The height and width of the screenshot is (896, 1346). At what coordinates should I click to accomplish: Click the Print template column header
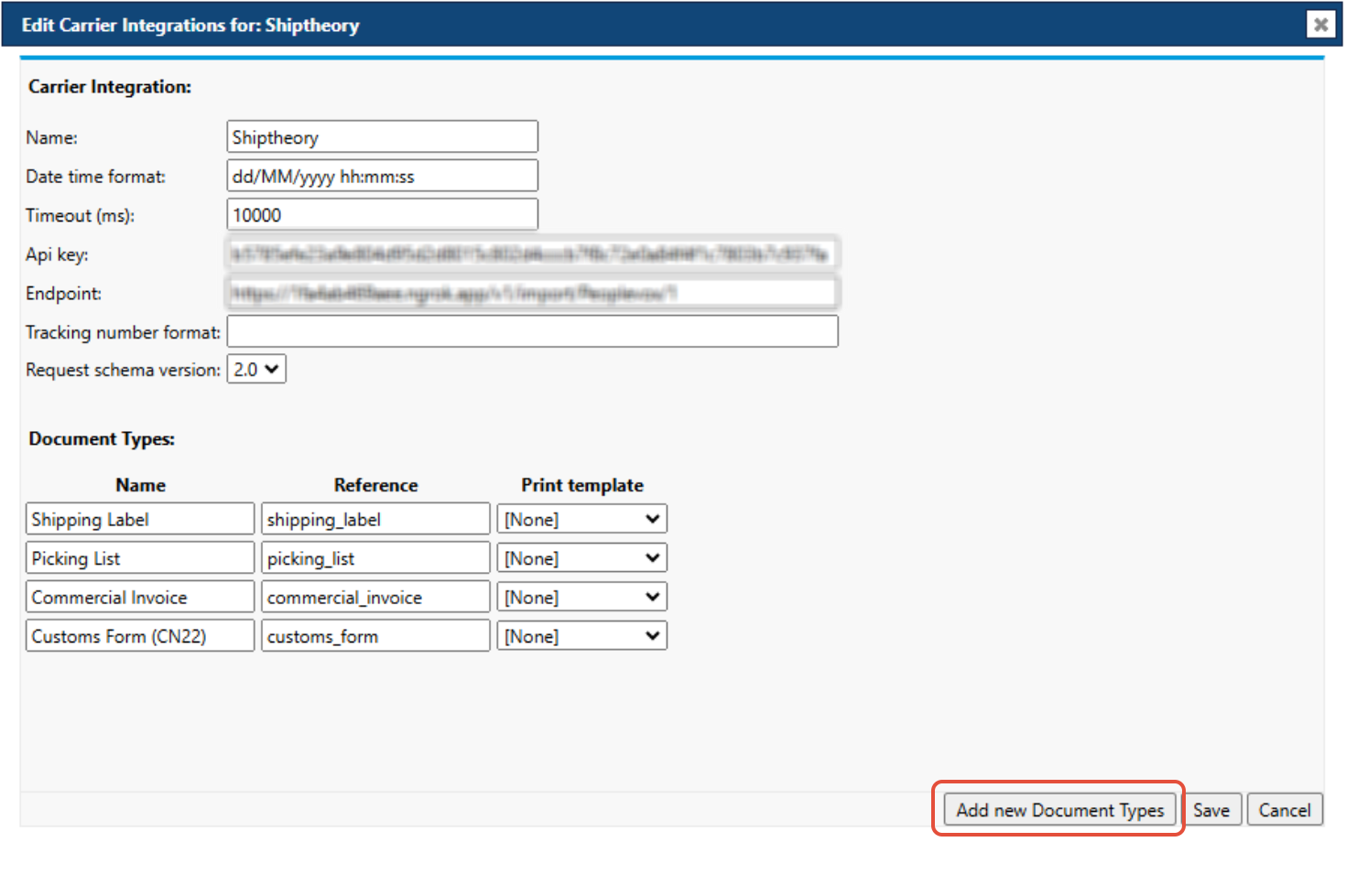[x=582, y=485]
